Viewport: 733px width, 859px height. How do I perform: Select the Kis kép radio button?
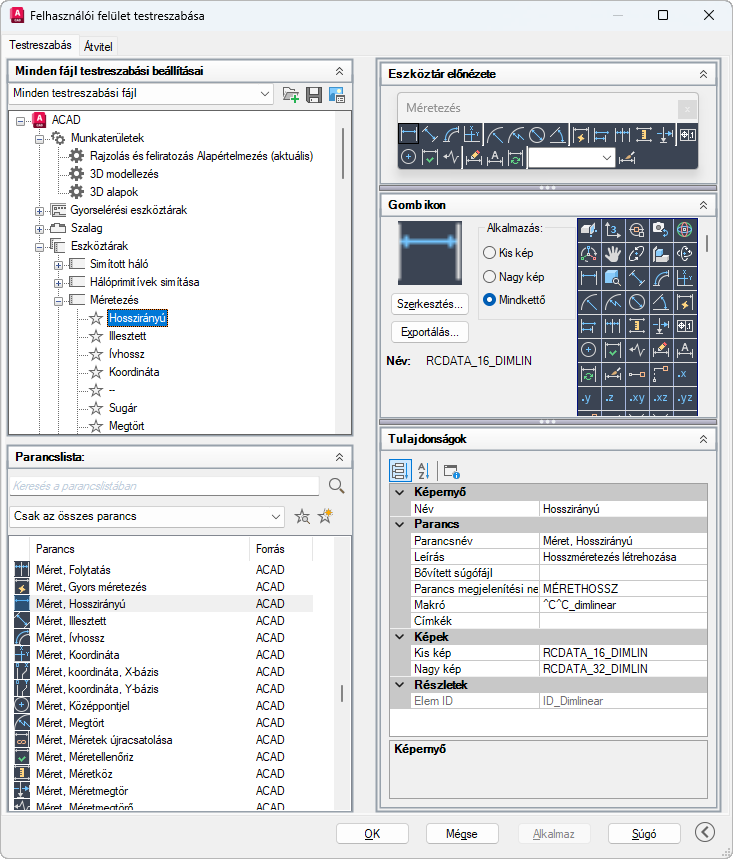(489, 253)
